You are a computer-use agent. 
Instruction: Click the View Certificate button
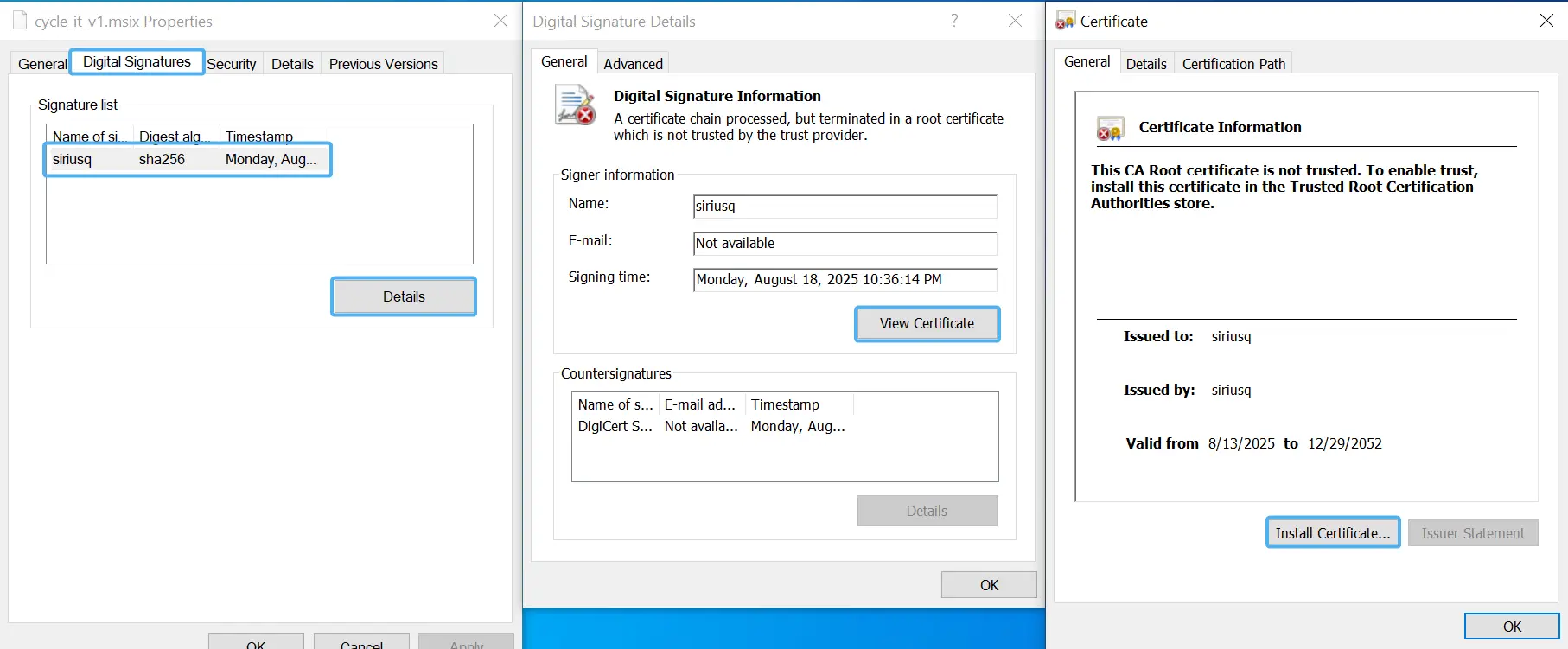pyautogui.click(x=927, y=323)
